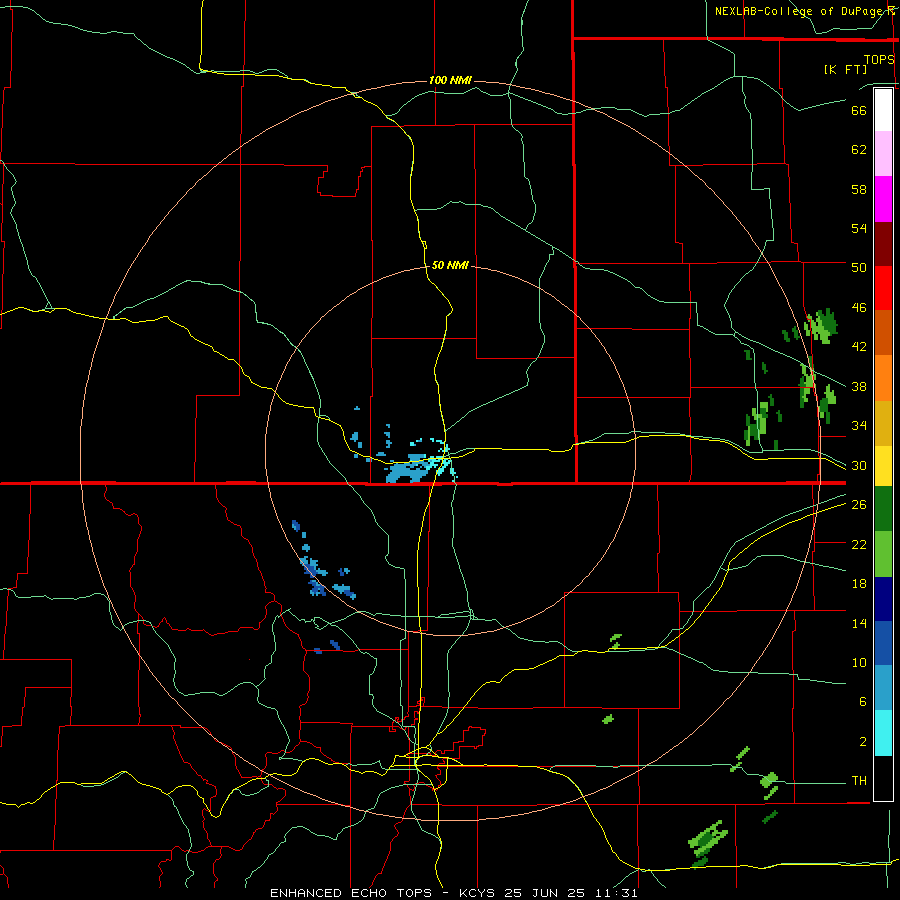Click the '11:31' time in caption

(616, 893)
